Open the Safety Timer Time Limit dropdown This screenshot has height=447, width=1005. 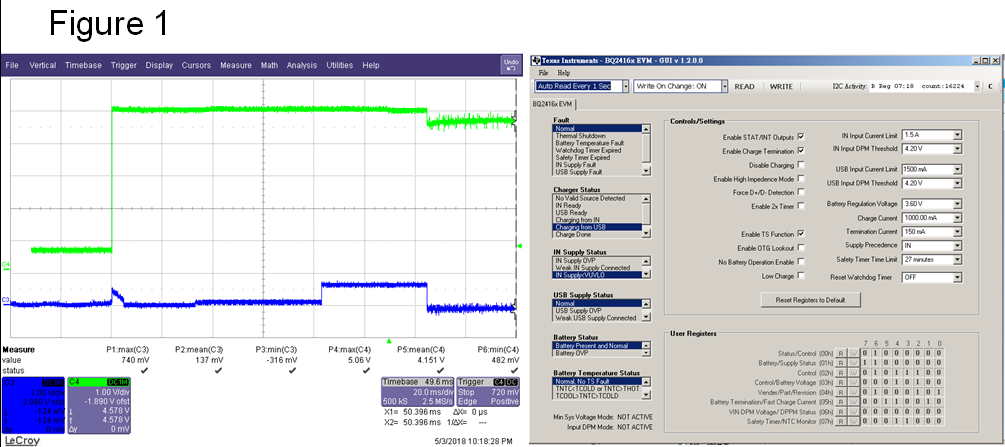coord(957,259)
